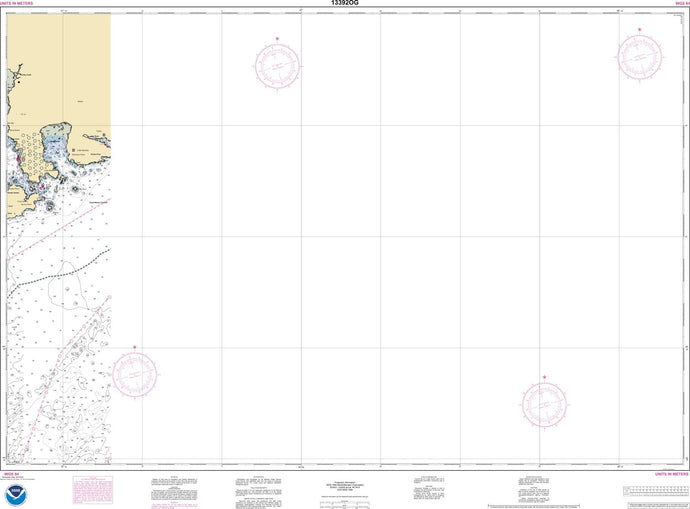The image size is (690, 509).
Task: Click the scale bar ruler in bottom margin
Action: point(653,490)
